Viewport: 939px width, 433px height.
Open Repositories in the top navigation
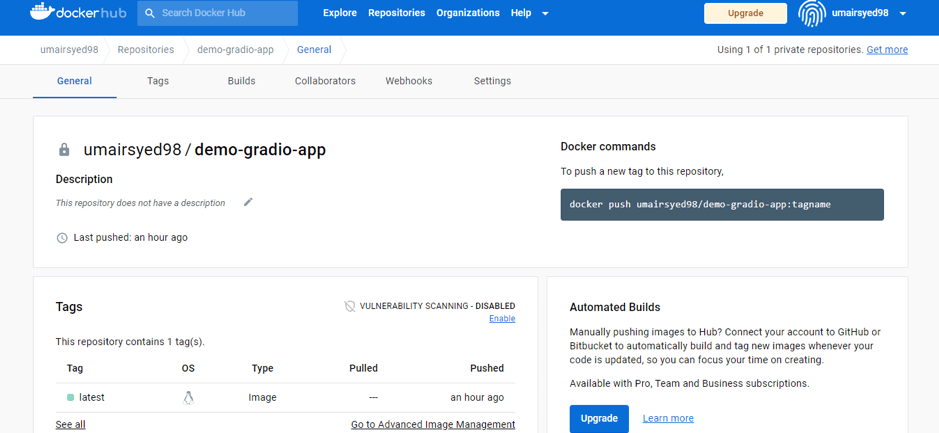pyautogui.click(x=396, y=13)
